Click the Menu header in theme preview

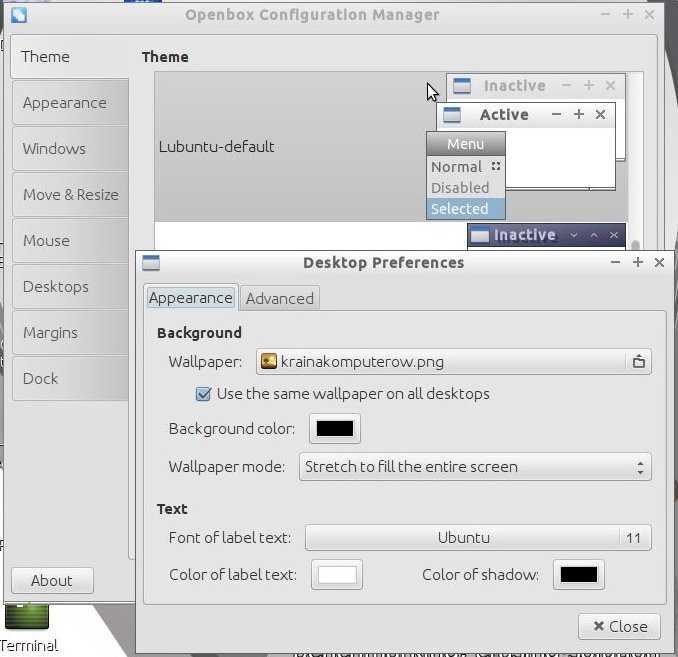[x=466, y=144]
